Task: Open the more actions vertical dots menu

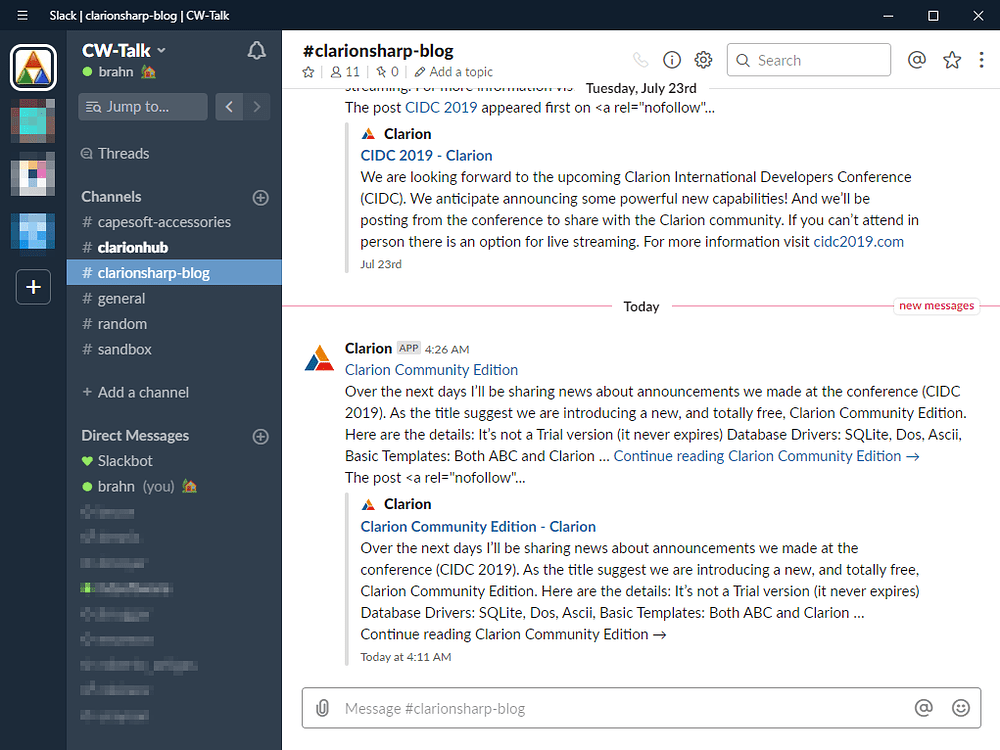Action: click(982, 60)
